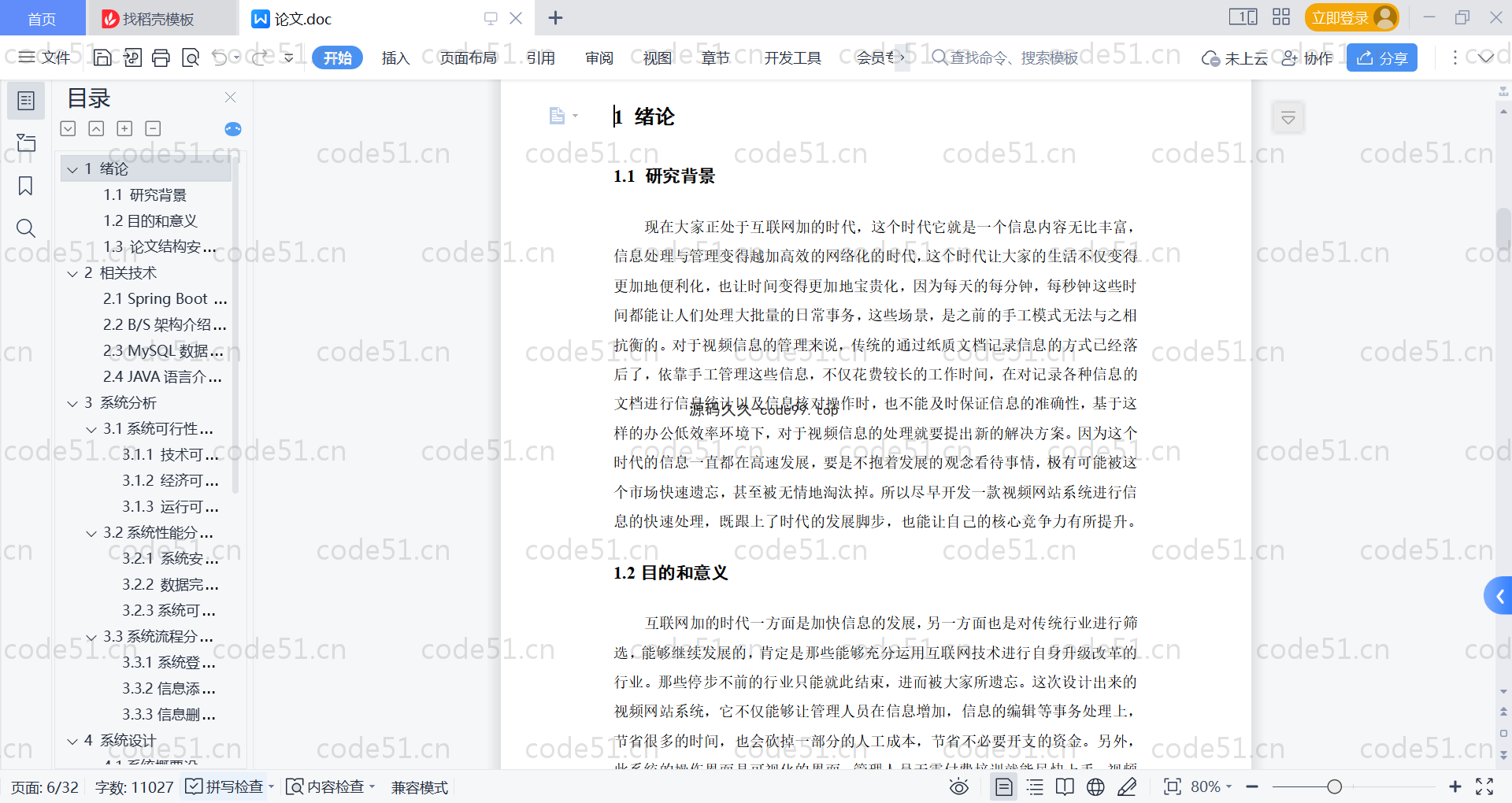Click the zoom slider handle

1334,786
